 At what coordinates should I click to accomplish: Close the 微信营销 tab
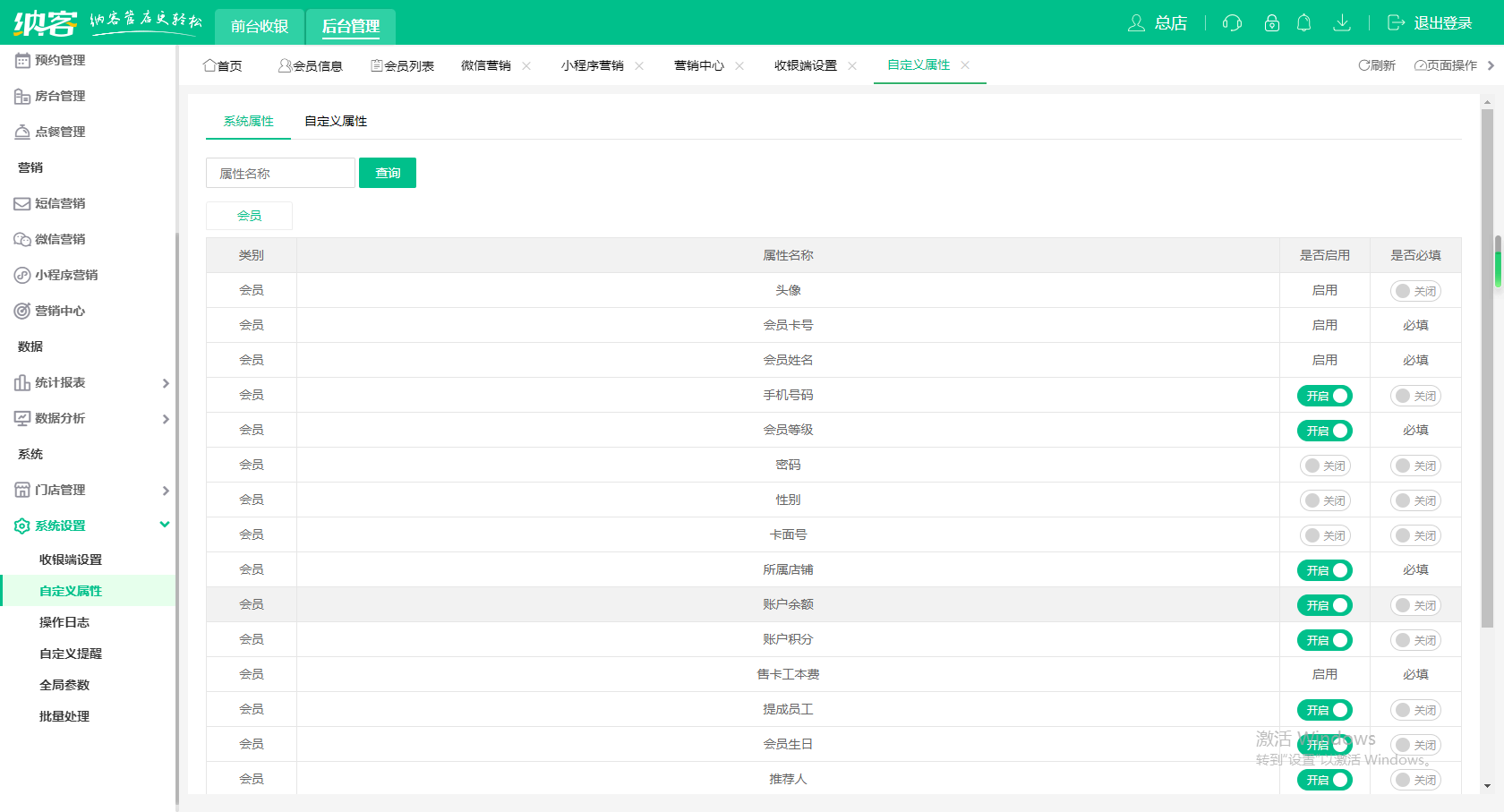526,65
